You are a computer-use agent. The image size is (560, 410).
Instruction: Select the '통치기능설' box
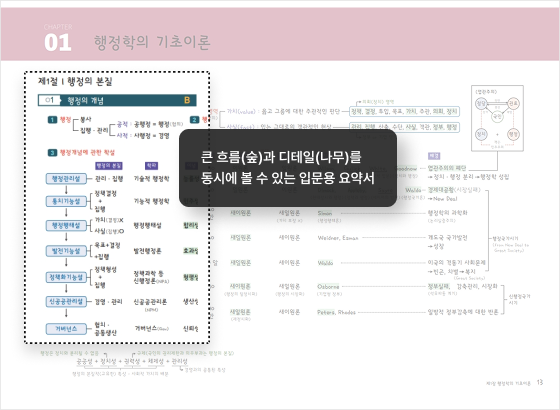(66, 201)
